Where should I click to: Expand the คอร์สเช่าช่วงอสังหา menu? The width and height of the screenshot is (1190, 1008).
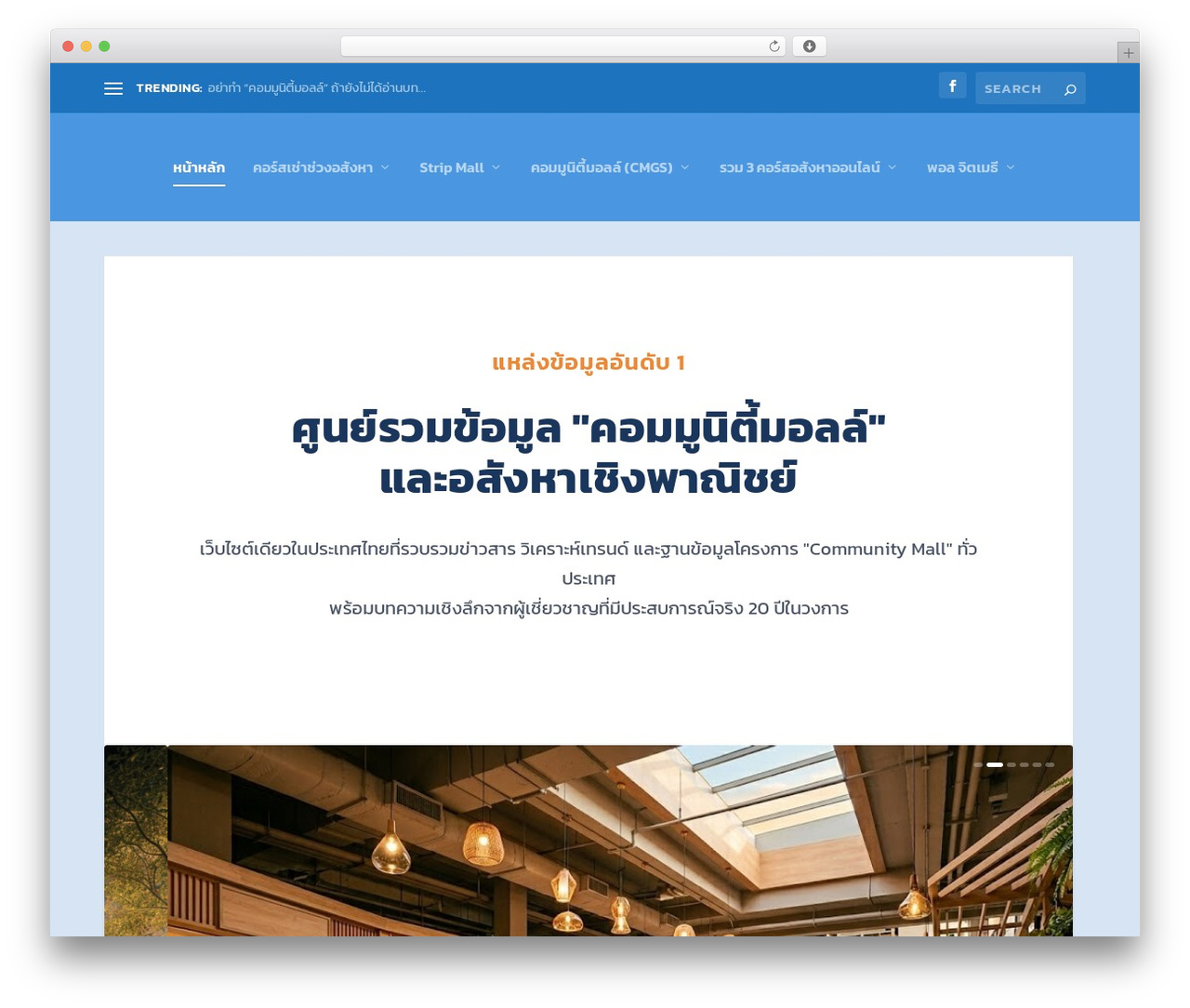pyautogui.click(x=321, y=167)
